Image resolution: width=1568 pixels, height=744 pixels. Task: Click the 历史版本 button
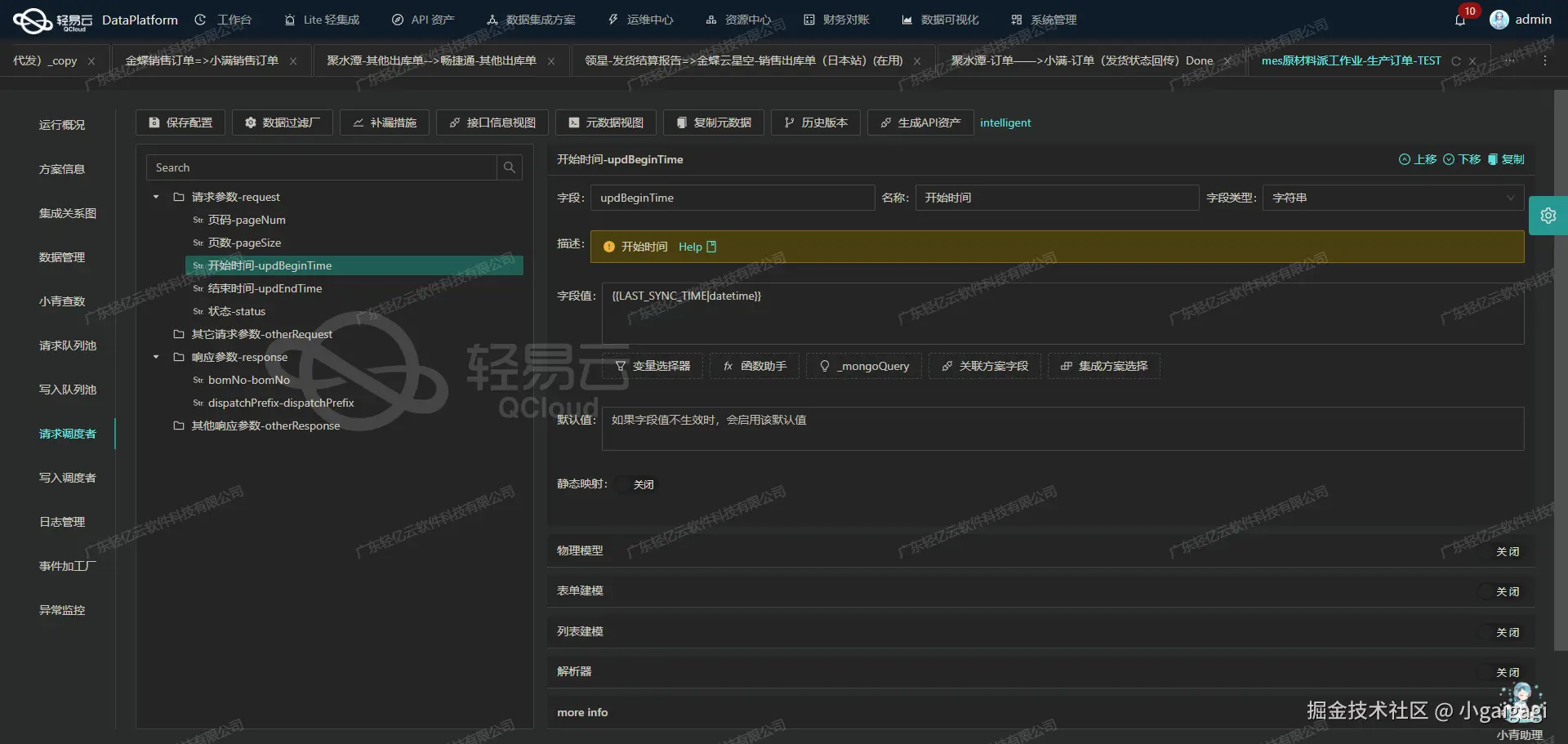[815, 123]
